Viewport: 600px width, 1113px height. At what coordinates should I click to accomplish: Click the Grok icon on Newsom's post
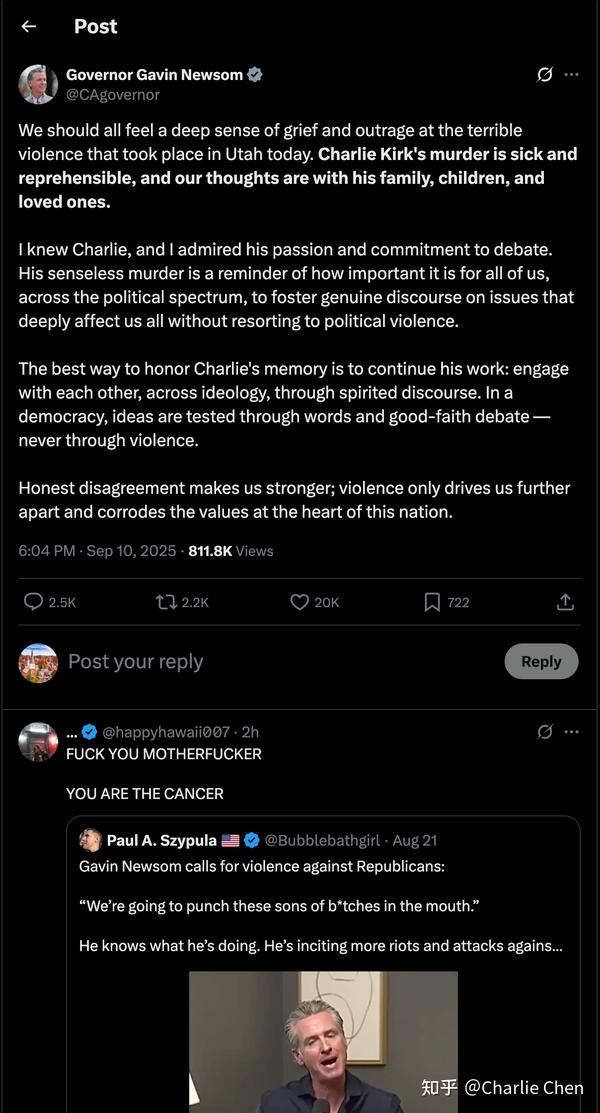pos(545,75)
